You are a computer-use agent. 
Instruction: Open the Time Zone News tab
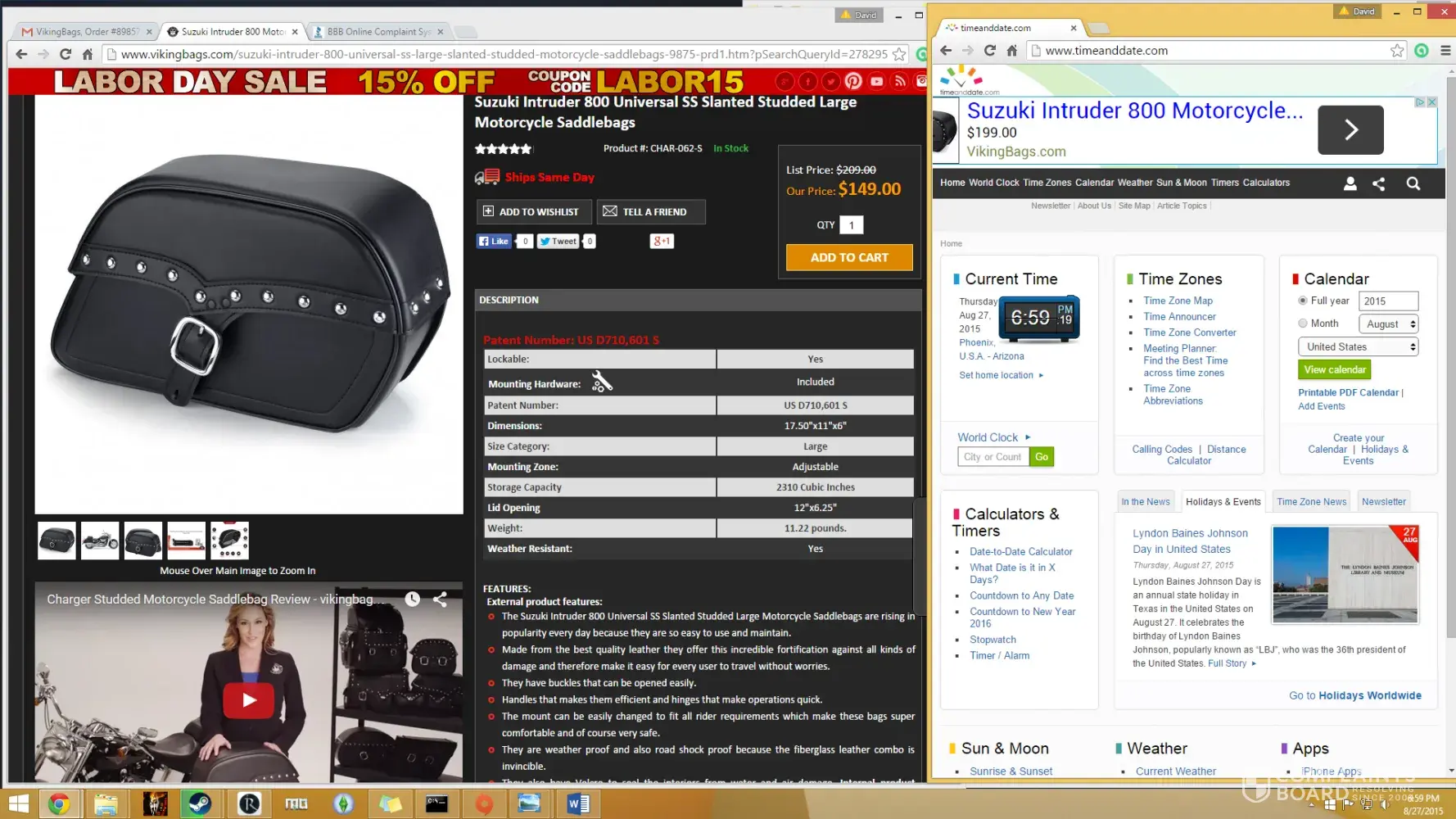pyautogui.click(x=1311, y=502)
